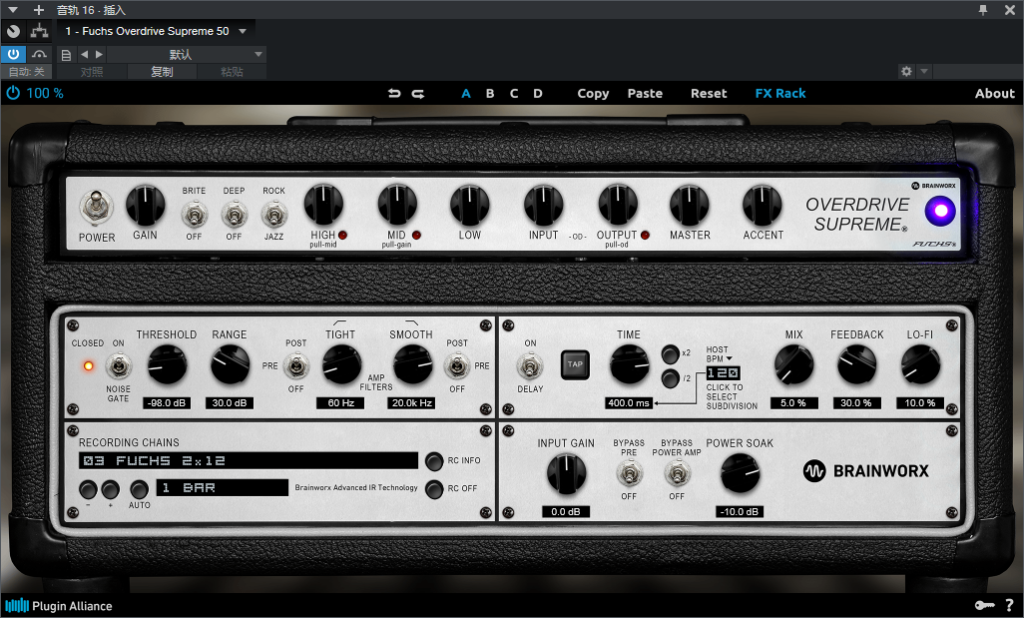This screenshot has width=1024, height=618.
Task: Flip the SMOOTH filter PRE/POST switch
Action: (457, 366)
